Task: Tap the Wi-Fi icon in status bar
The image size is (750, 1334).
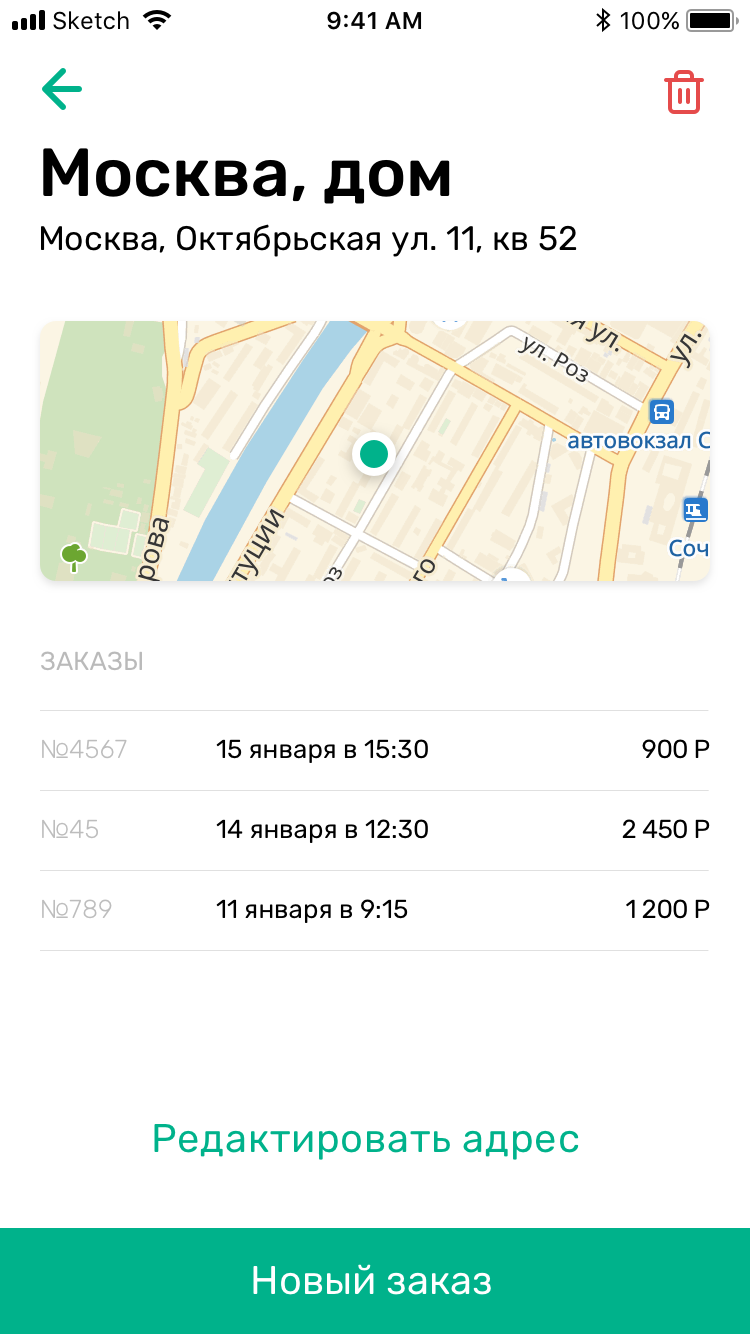Action: click(157, 20)
